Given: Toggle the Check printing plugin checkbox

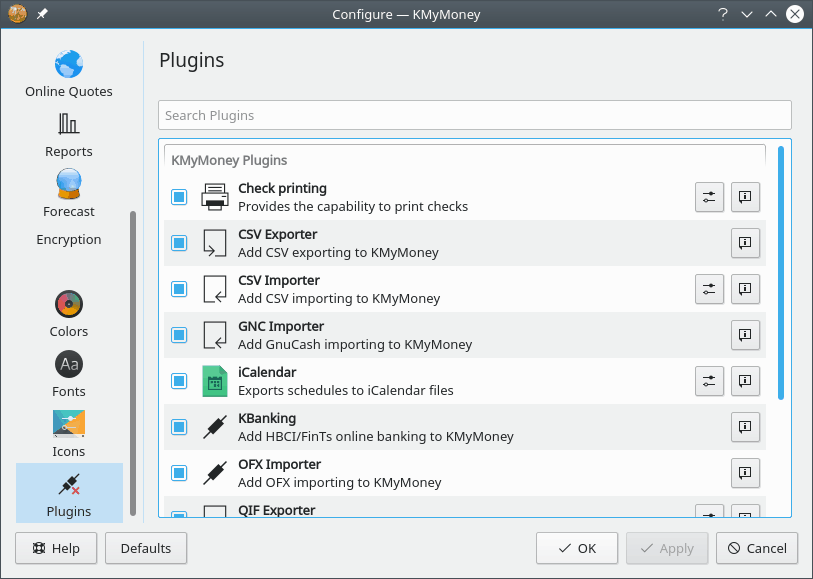Looking at the screenshot, I should [x=179, y=197].
